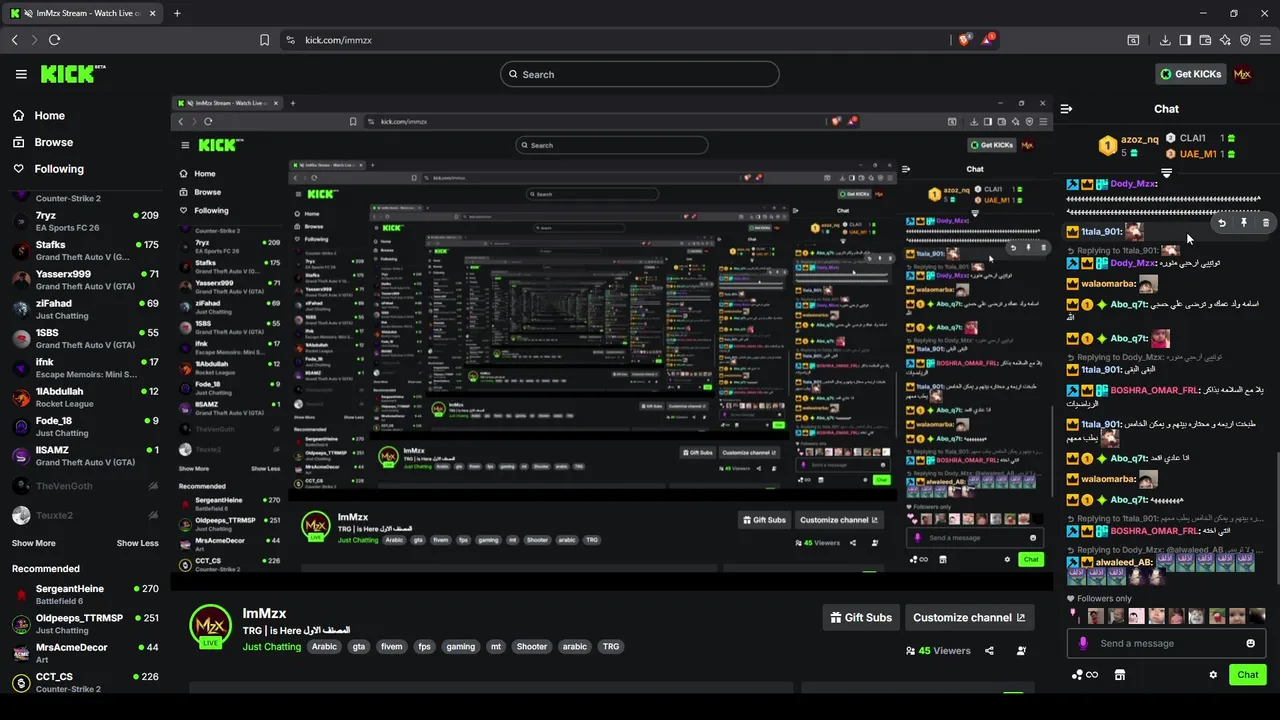Open SergeantHeine recommended channel
This screenshot has width=1280, height=720.
pyautogui.click(x=85, y=594)
